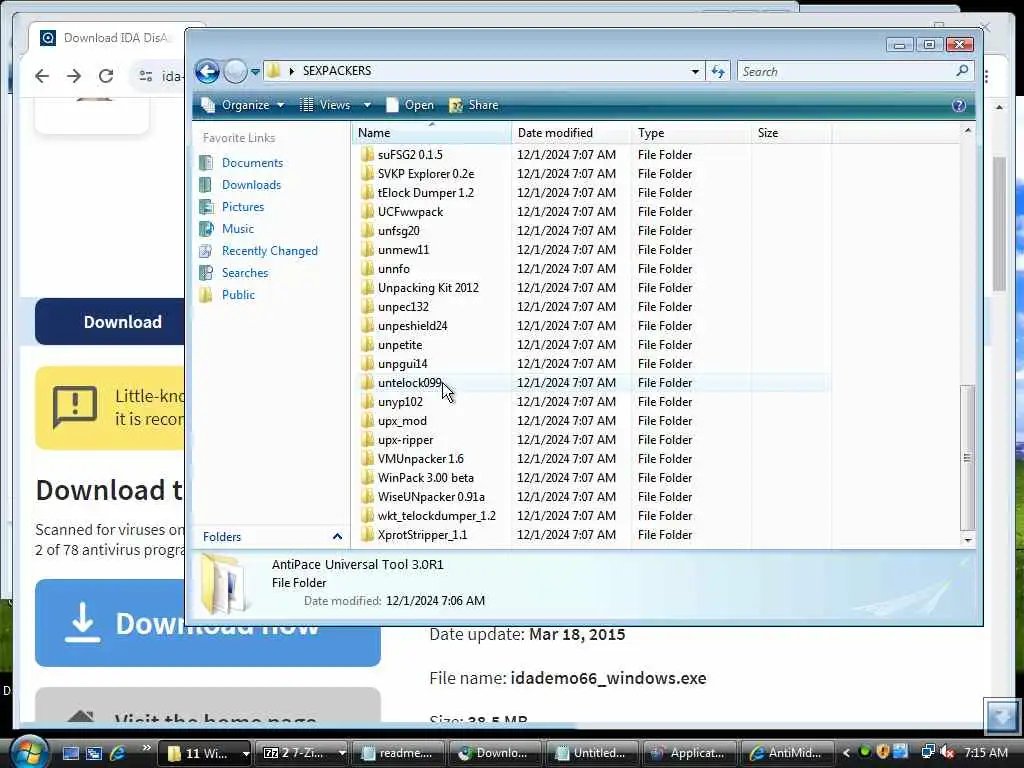Expand the Views dropdown arrow
Screen dimensions: 1024x768
coord(367,104)
